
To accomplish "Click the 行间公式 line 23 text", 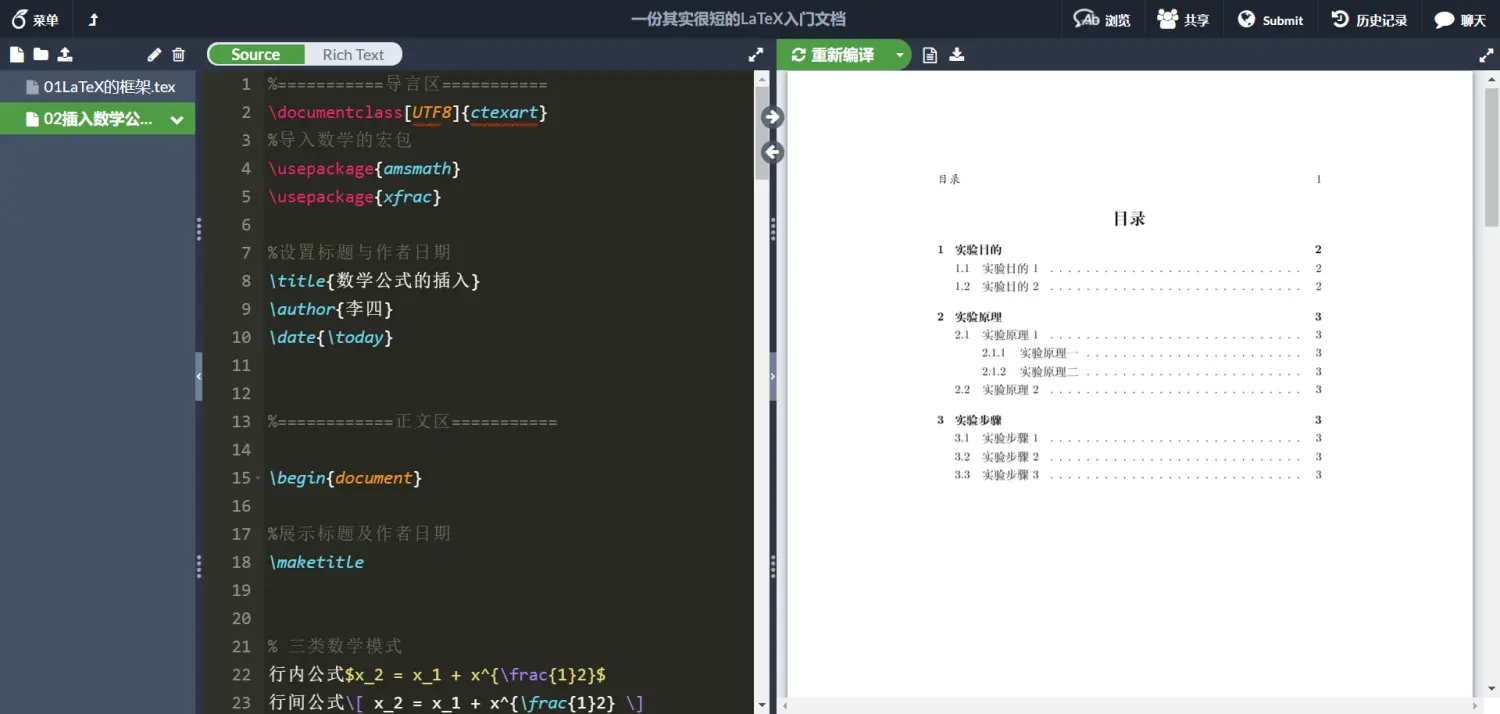I will 456,703.
